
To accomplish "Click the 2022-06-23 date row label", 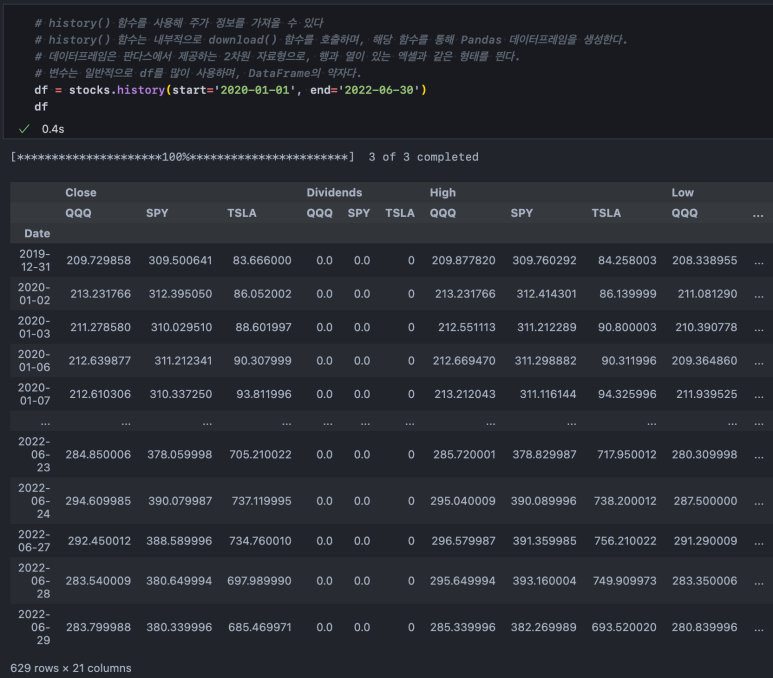I will point(34,454).
